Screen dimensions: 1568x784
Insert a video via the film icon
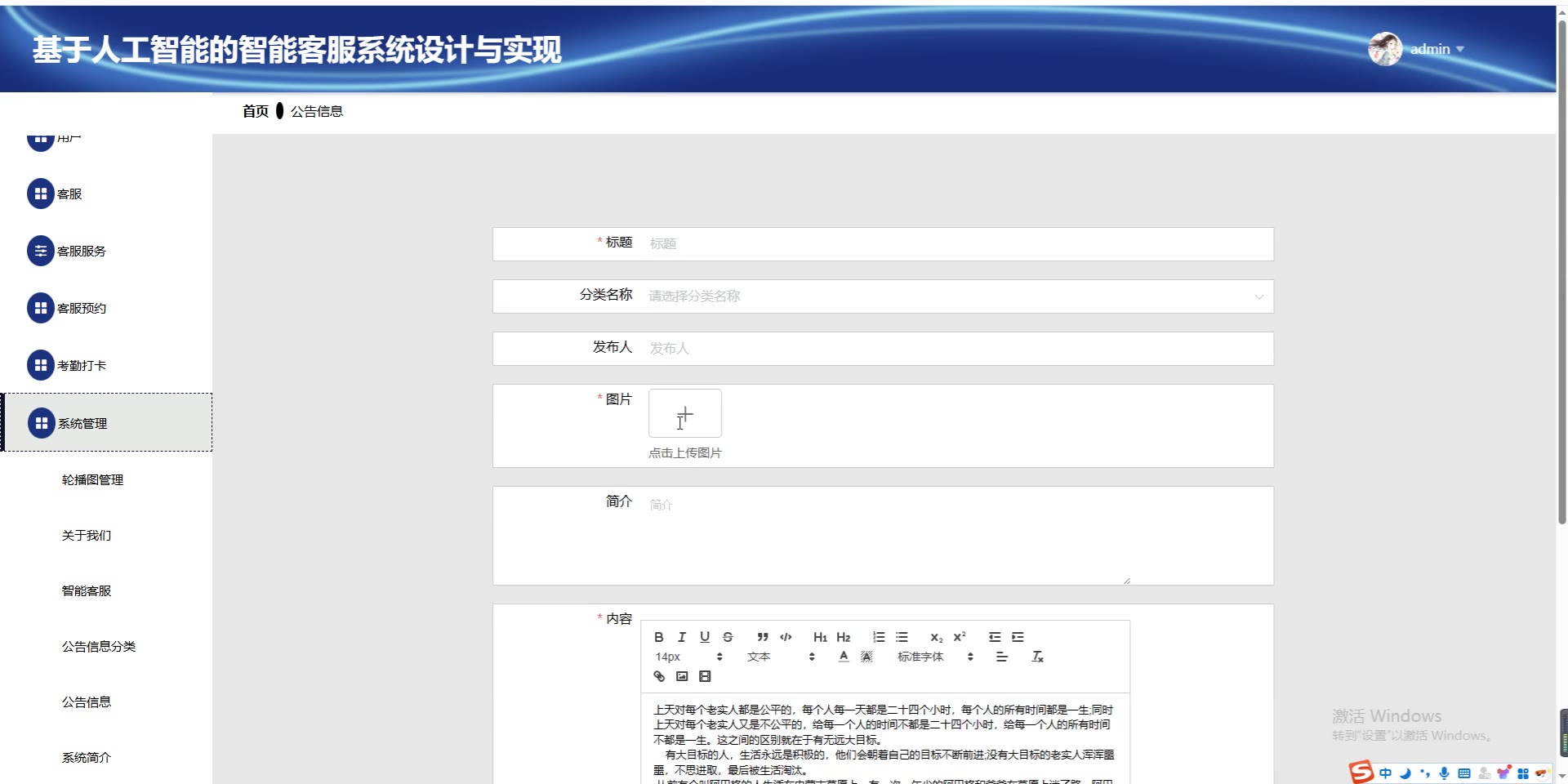(705, 676)
